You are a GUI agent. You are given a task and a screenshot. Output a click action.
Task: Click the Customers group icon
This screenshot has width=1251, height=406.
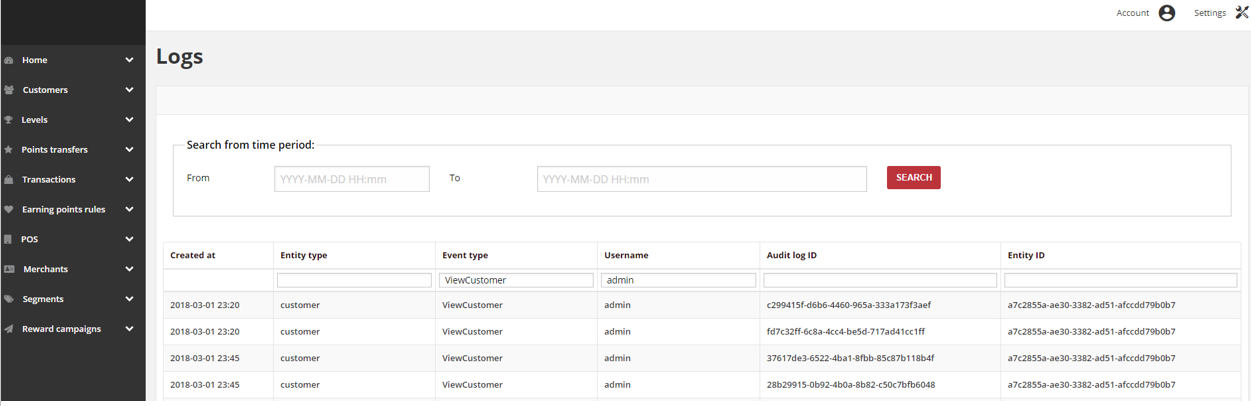[9, 90]
